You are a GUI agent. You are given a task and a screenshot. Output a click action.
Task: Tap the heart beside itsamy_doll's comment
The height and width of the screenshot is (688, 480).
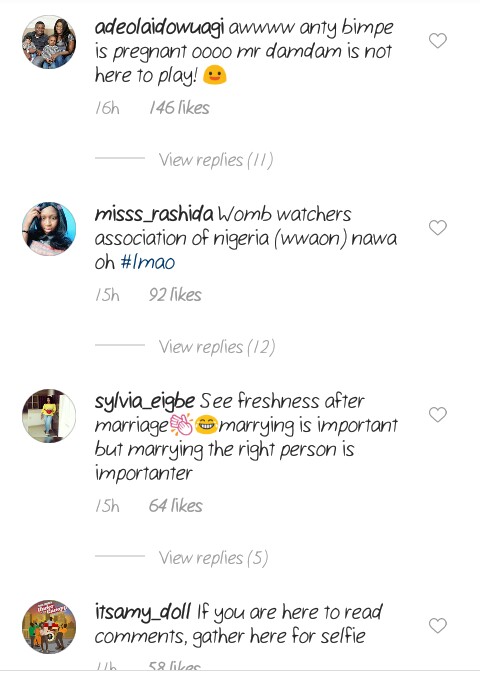437,626
